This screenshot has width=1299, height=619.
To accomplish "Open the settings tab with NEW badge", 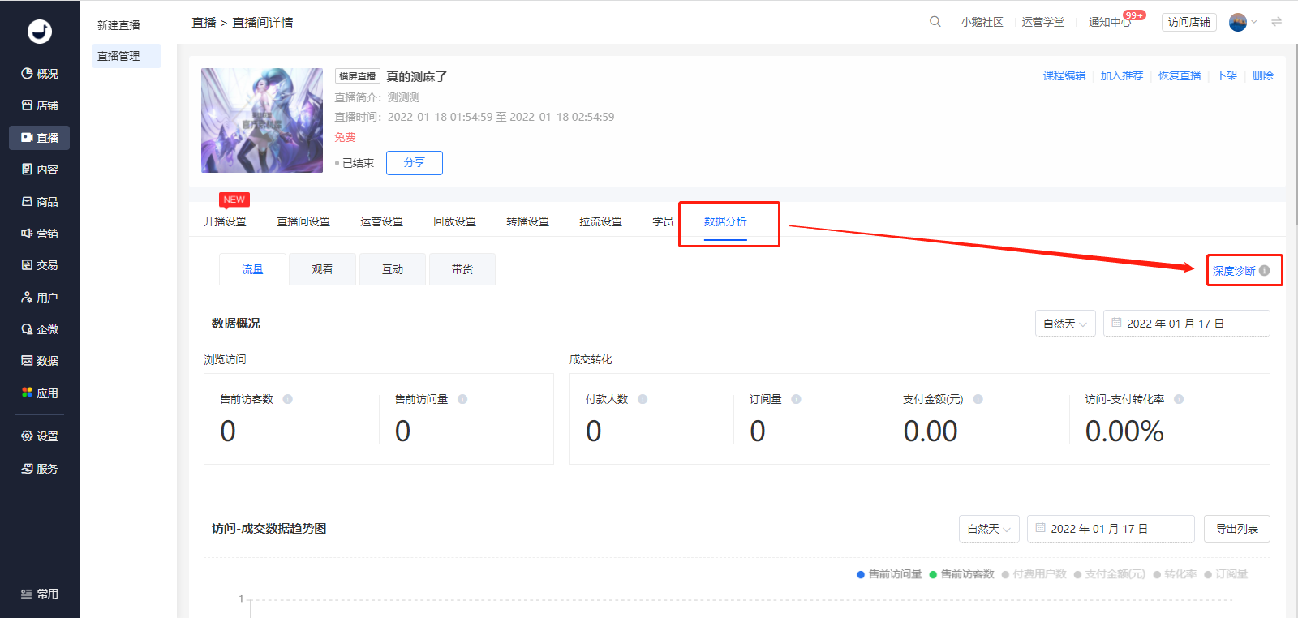I will (225, 221).
